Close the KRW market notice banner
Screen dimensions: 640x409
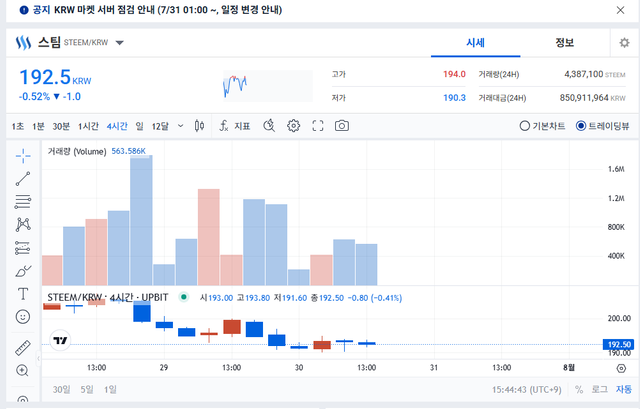620,10
